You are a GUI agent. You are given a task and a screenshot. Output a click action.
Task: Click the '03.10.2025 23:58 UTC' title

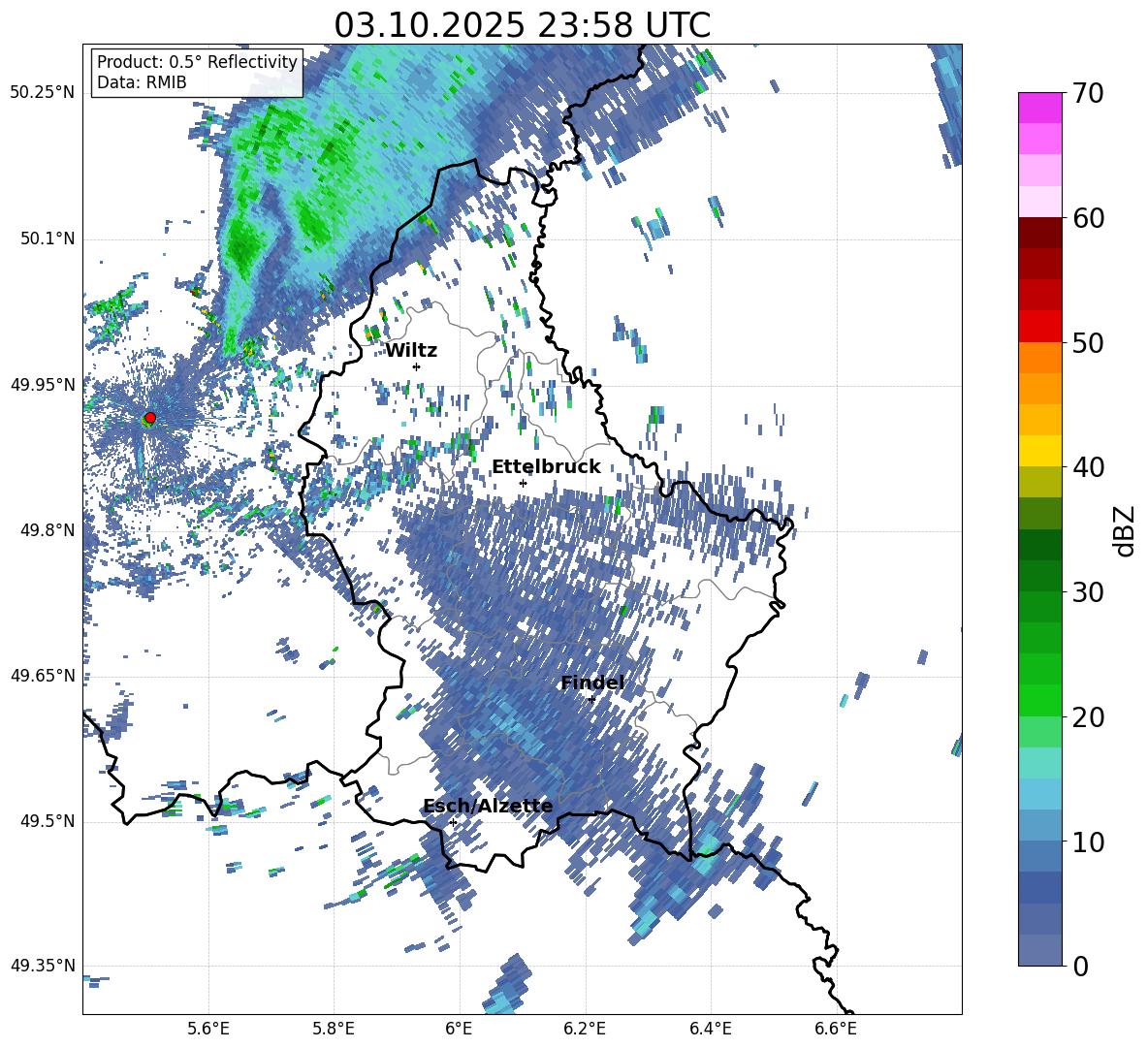tap(522, 25)
